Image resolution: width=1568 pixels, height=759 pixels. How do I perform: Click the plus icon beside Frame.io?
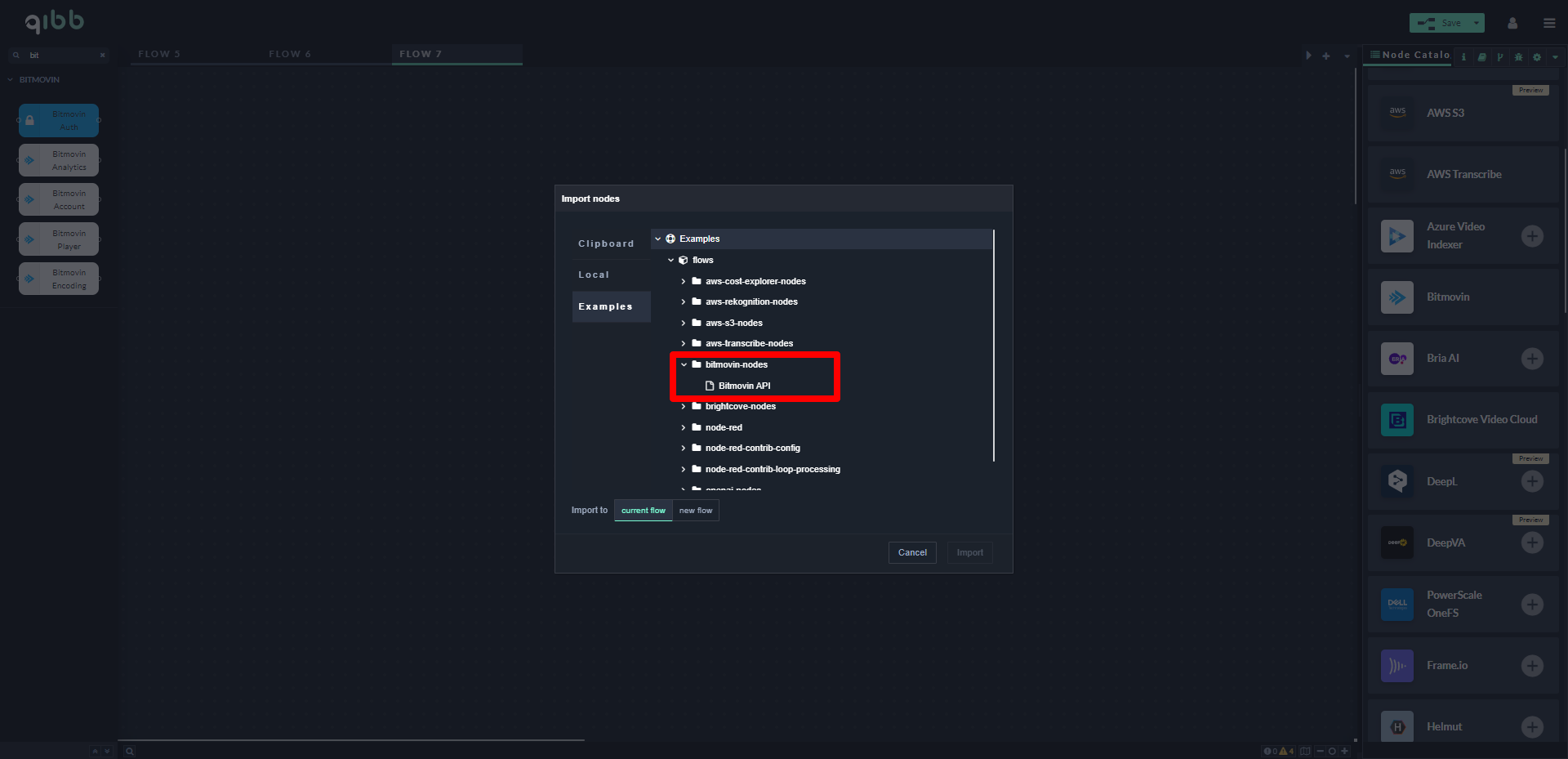[1532, 666]
